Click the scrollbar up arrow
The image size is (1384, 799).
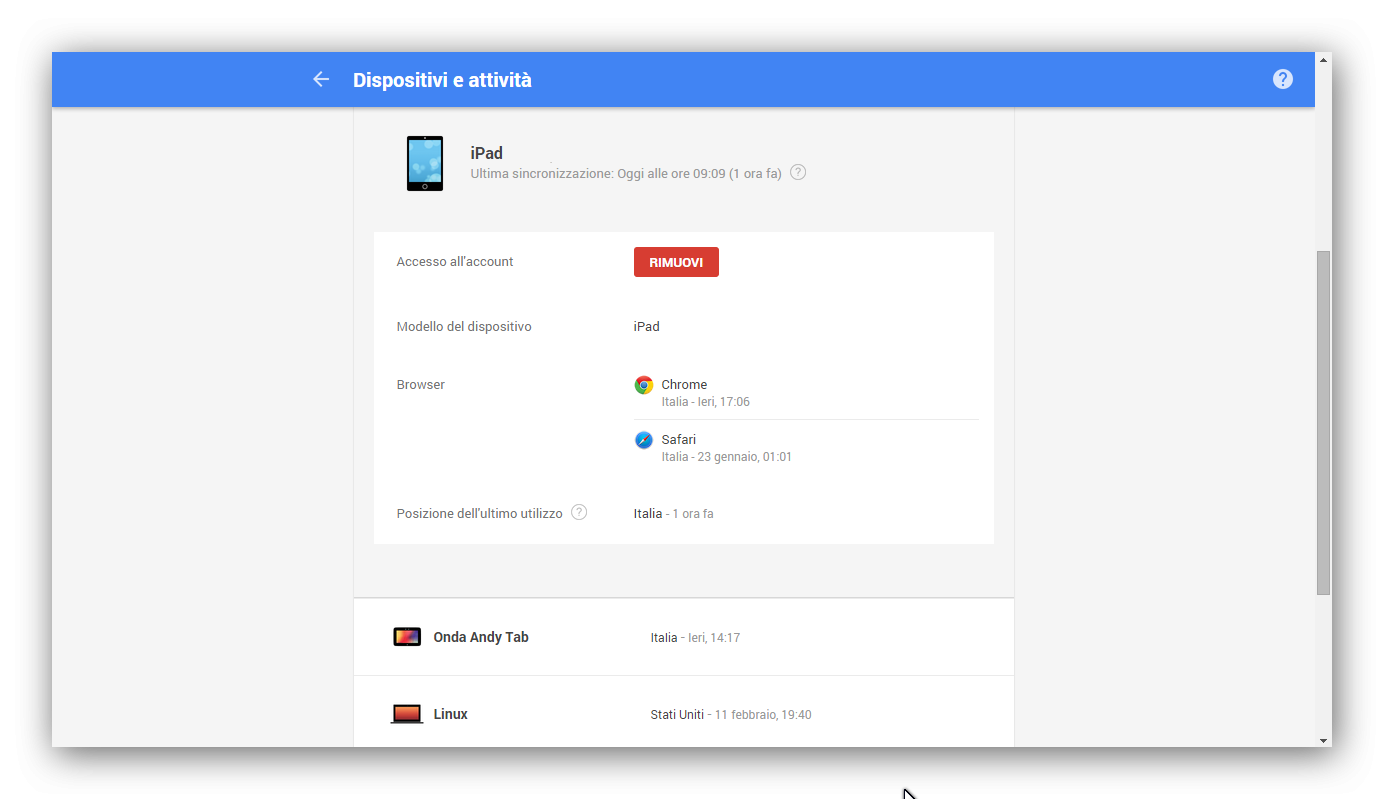pyautogui.click(x=1324, y=60)
